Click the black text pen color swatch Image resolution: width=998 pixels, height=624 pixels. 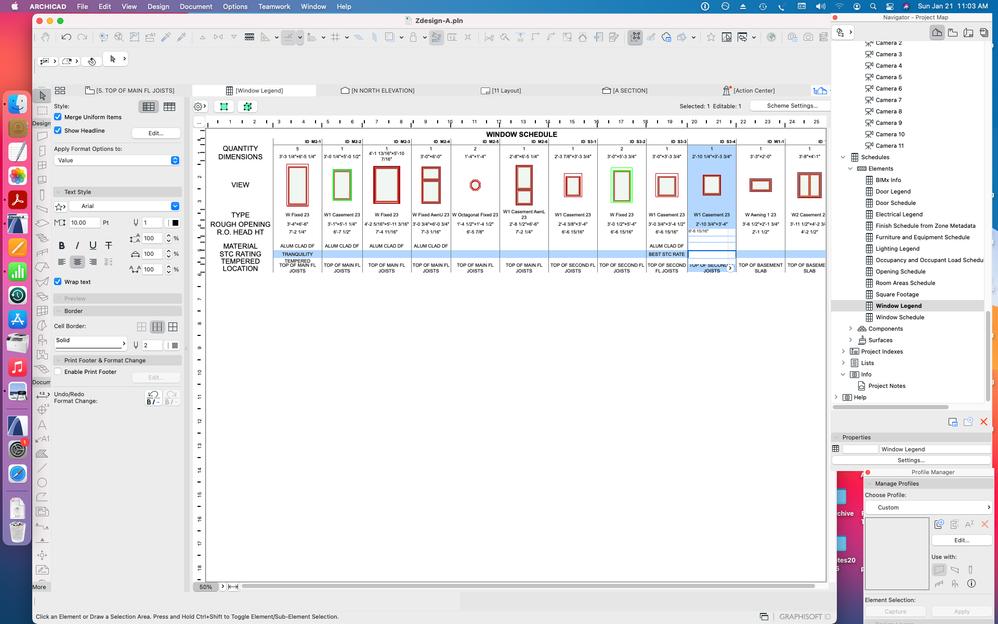point(174,223)
